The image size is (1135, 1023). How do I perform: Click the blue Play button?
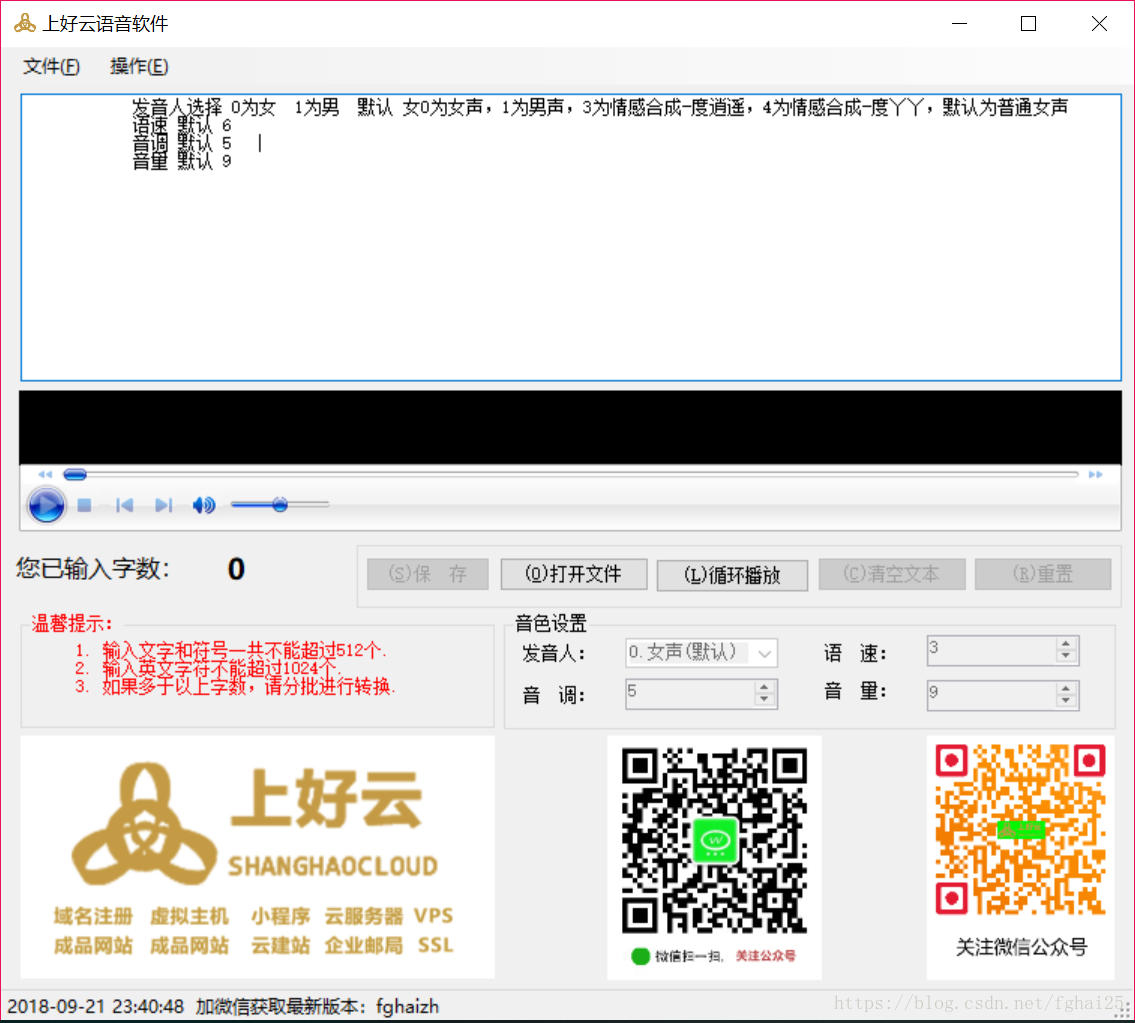point(46,505)
